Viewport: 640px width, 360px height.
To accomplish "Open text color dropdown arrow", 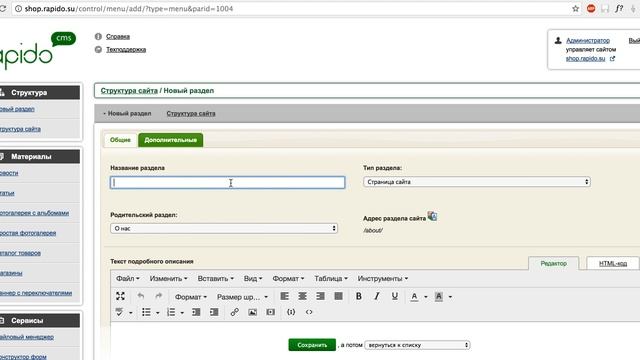I will pos(426,297).
